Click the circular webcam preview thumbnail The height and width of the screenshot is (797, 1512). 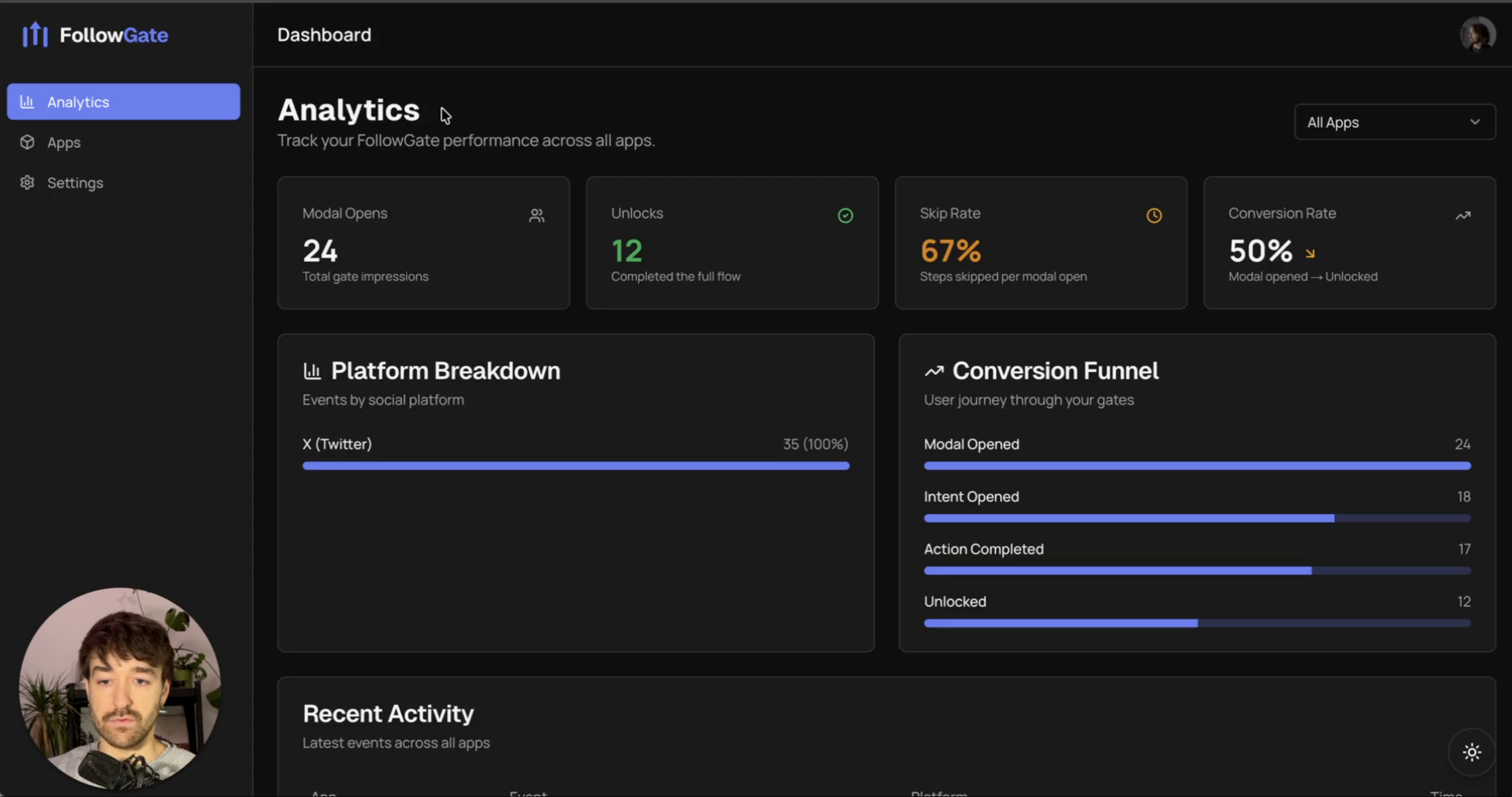point(120,690)
